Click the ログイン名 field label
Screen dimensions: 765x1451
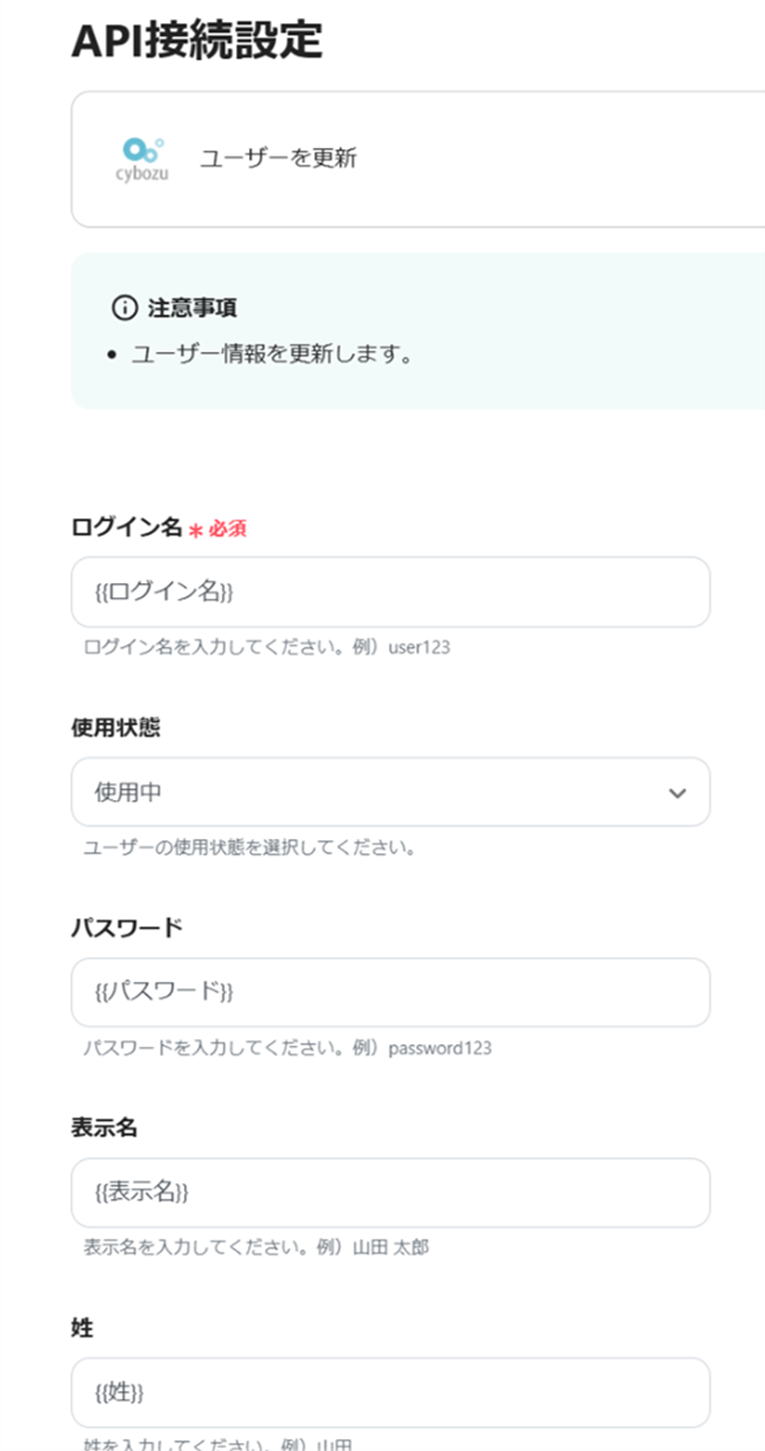(x=126, y=528)
